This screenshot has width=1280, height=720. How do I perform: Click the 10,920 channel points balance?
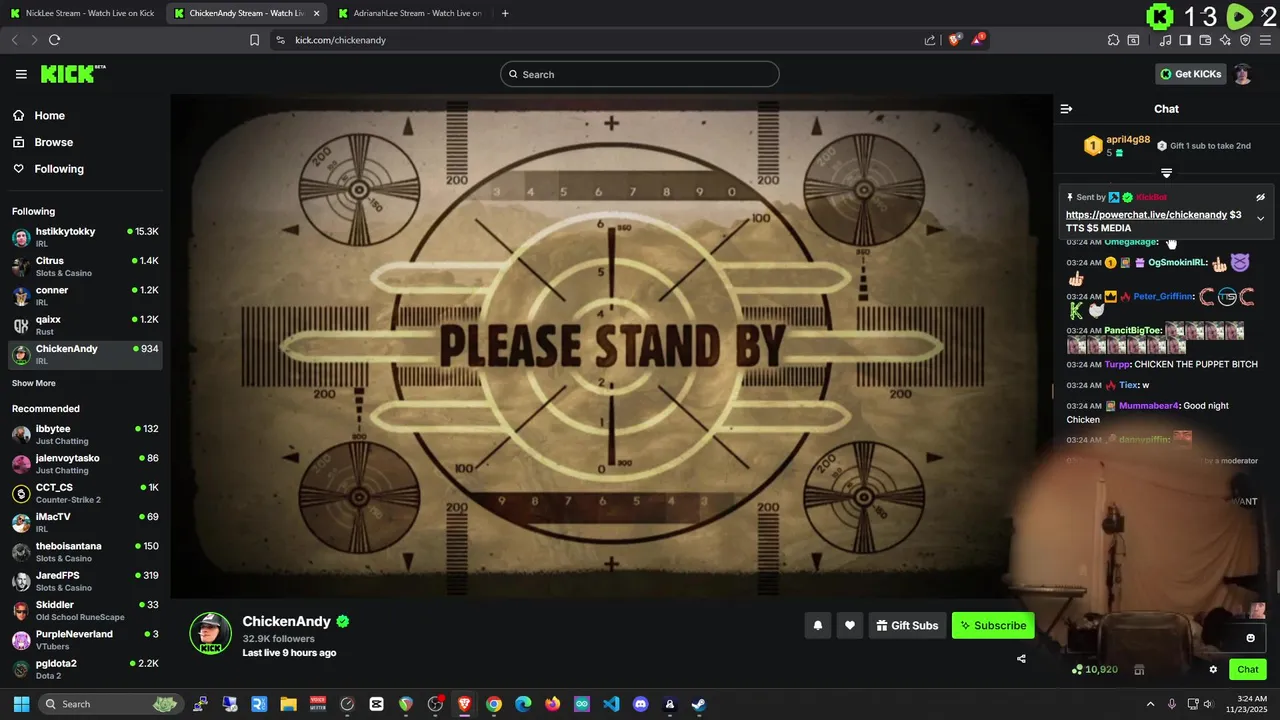(x=1095, y=670)
